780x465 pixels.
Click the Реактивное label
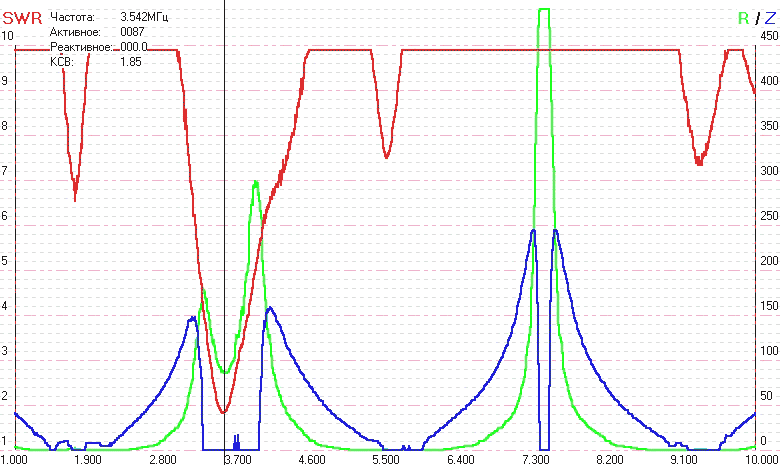pos(82,47)
